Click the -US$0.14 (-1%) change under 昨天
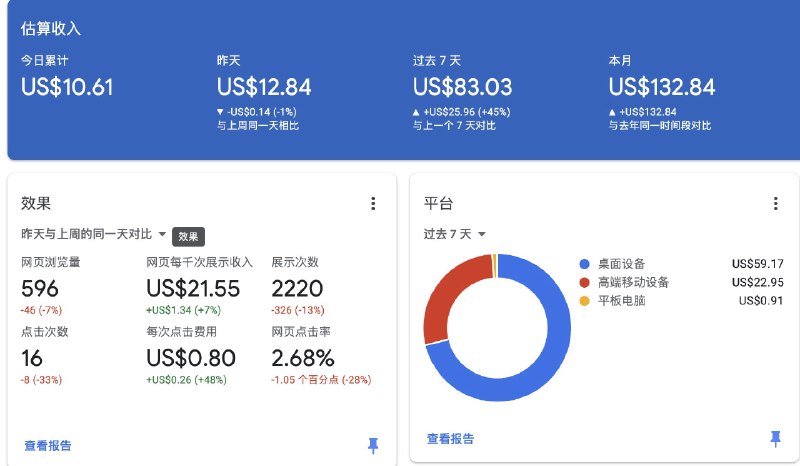Image resolution: width=800 pixels, height=466 pixels. pyautogui.click(x=261, y=112)
